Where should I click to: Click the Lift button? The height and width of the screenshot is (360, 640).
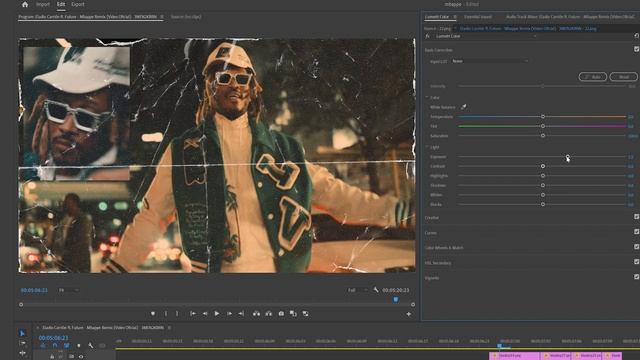pos(256,313)
